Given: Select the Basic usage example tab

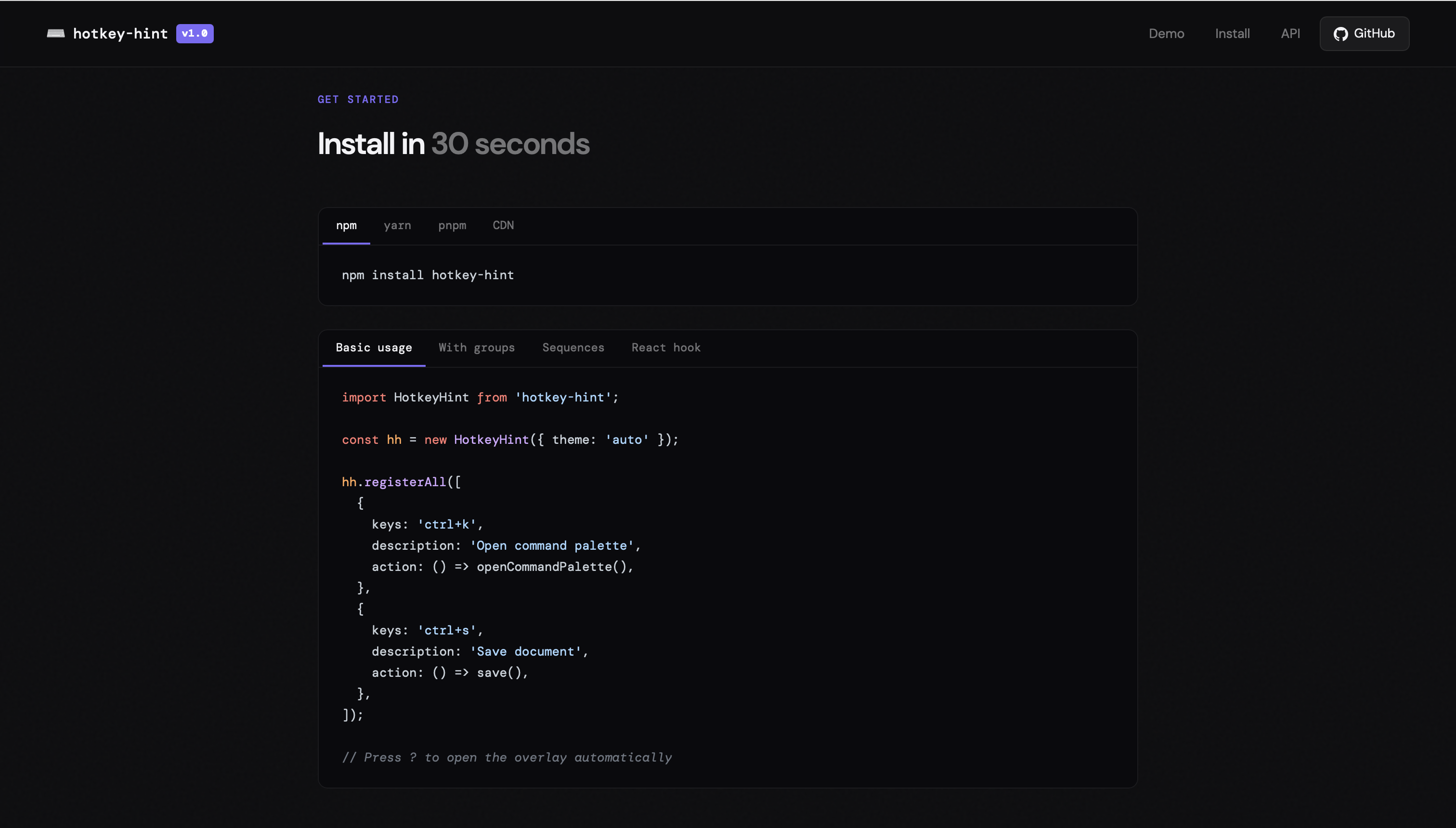Looking at the screenshot, I should pyautogui.click(x=374, y=348).
